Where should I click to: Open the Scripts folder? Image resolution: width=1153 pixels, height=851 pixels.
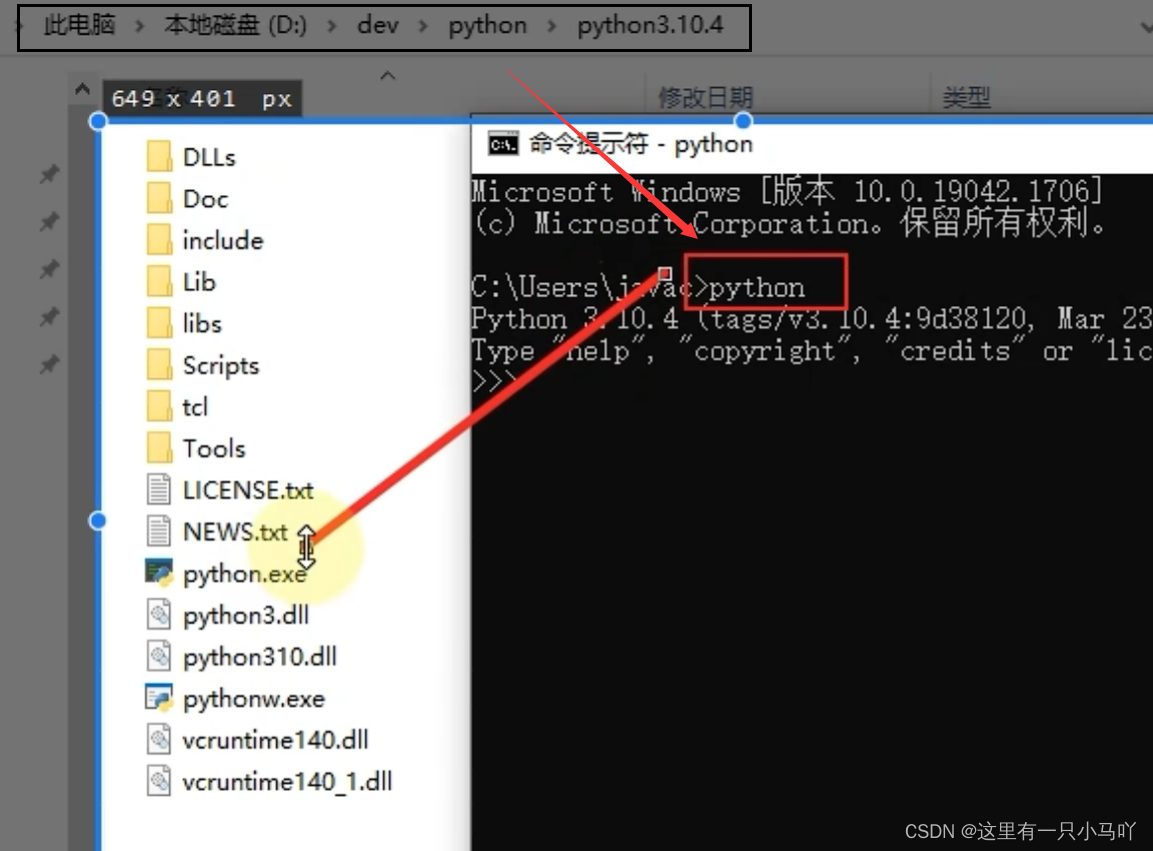point(222,365)
